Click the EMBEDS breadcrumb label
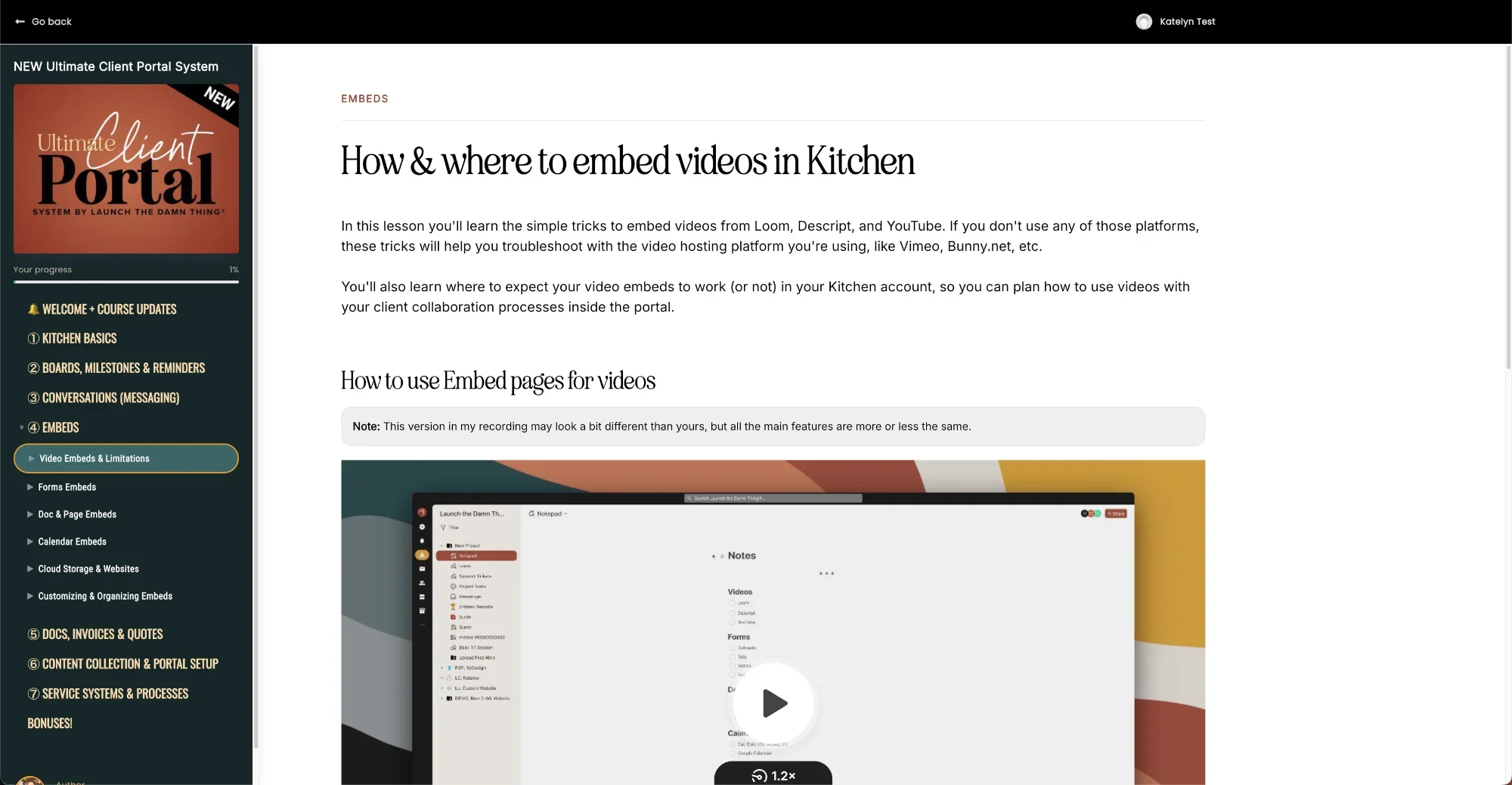 [x=364, y=98]
